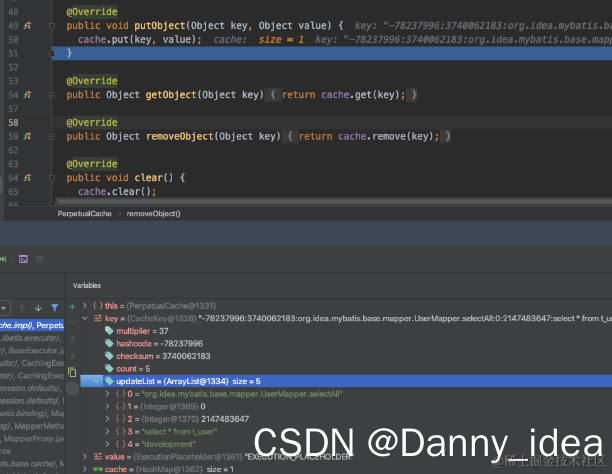Screen dimensions: 612x474
Task: Click the Trace Current Stream Chain icon
Action: (x=39, y=259)
